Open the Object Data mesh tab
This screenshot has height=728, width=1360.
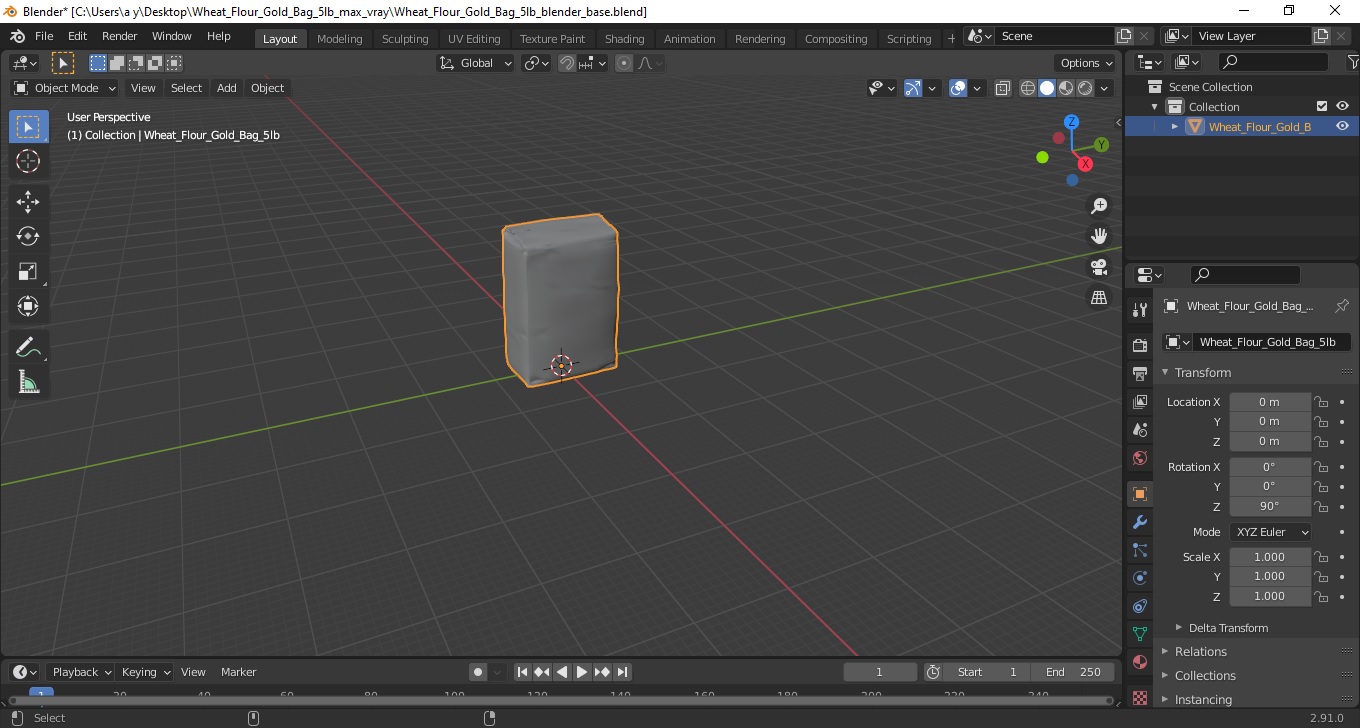tap(1140, 634)
